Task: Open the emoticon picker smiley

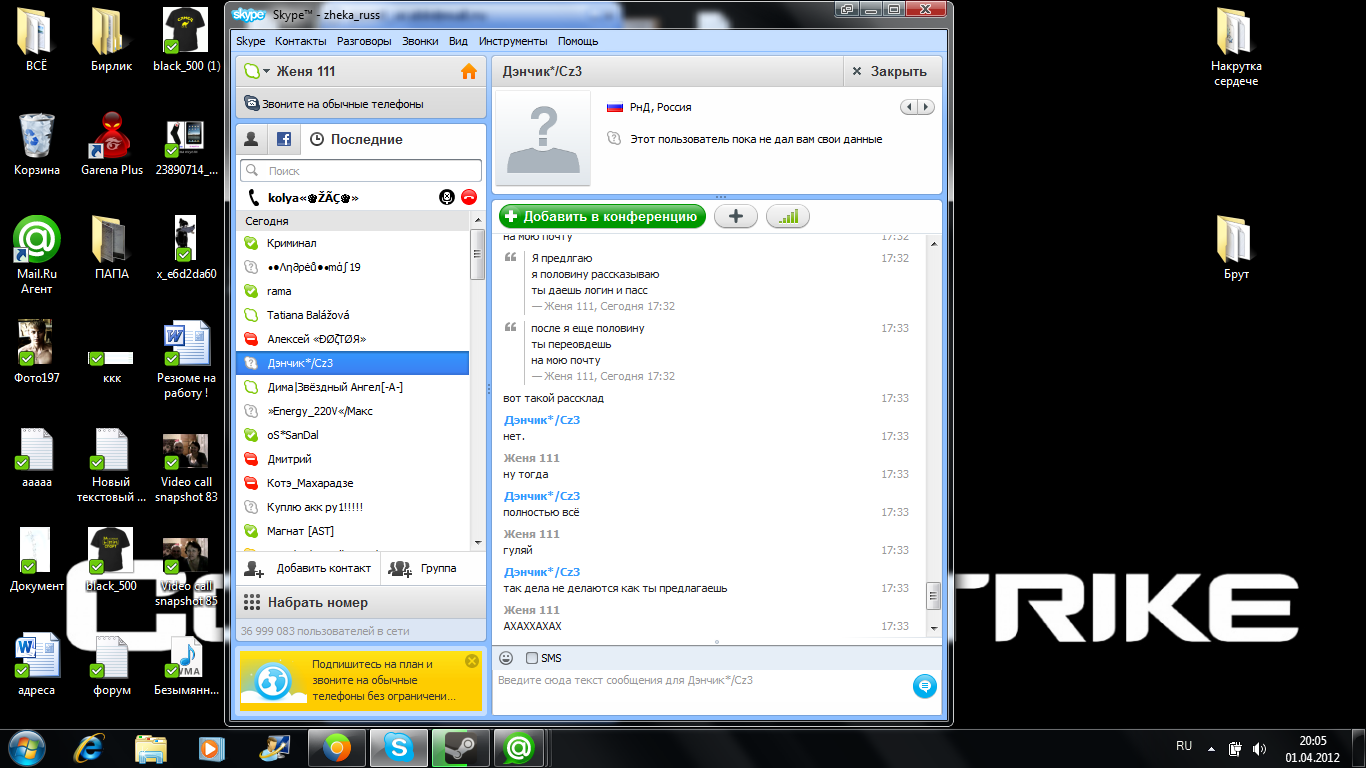Action: point(506,658)
